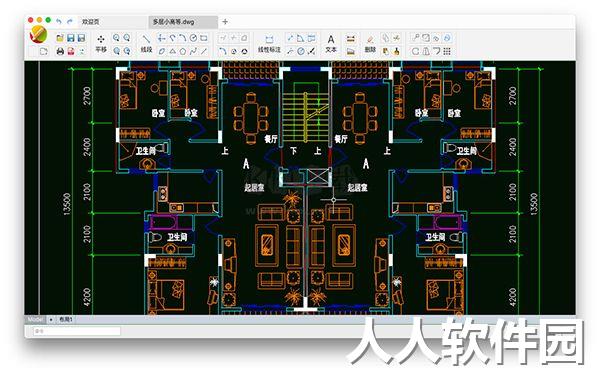Select the 线段 line drawing tool
Viewport: 600px width, 375px height.
point(146,44)
